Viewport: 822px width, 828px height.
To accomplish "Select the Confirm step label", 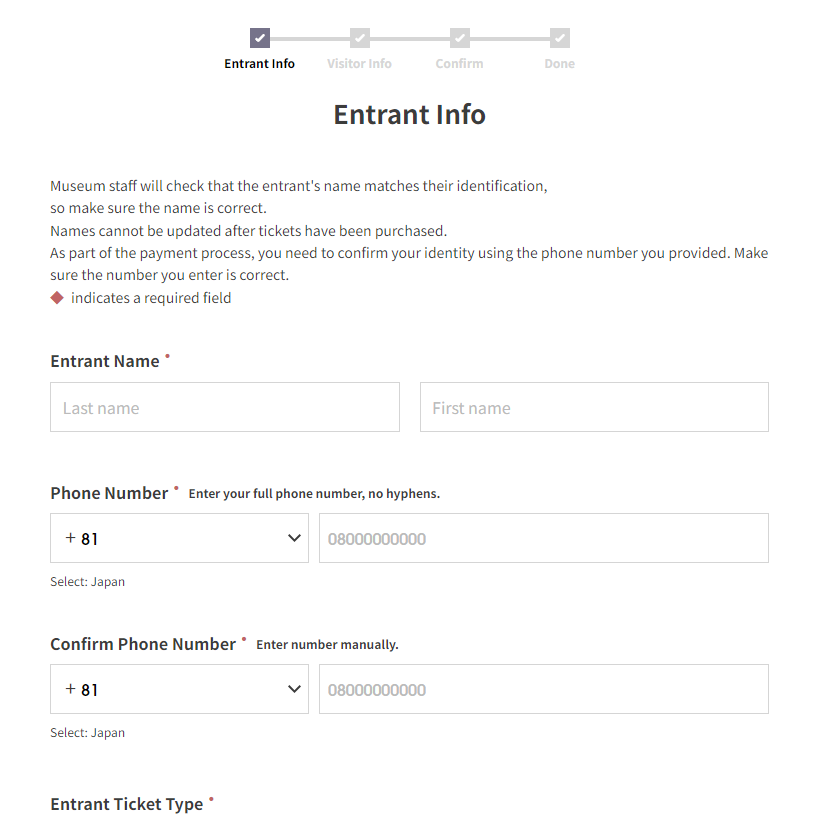I will (x=459, y=64).
